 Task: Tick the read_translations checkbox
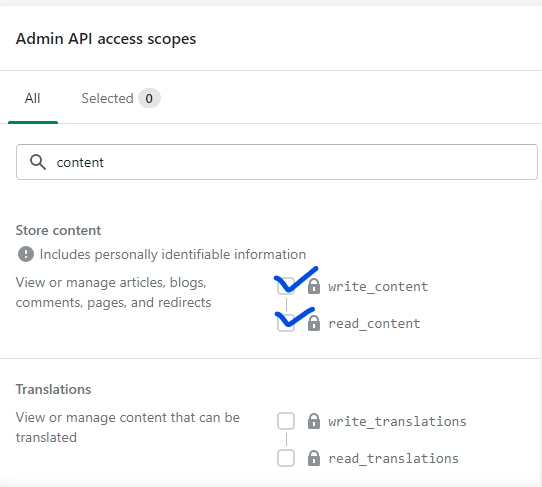point(286,458)
